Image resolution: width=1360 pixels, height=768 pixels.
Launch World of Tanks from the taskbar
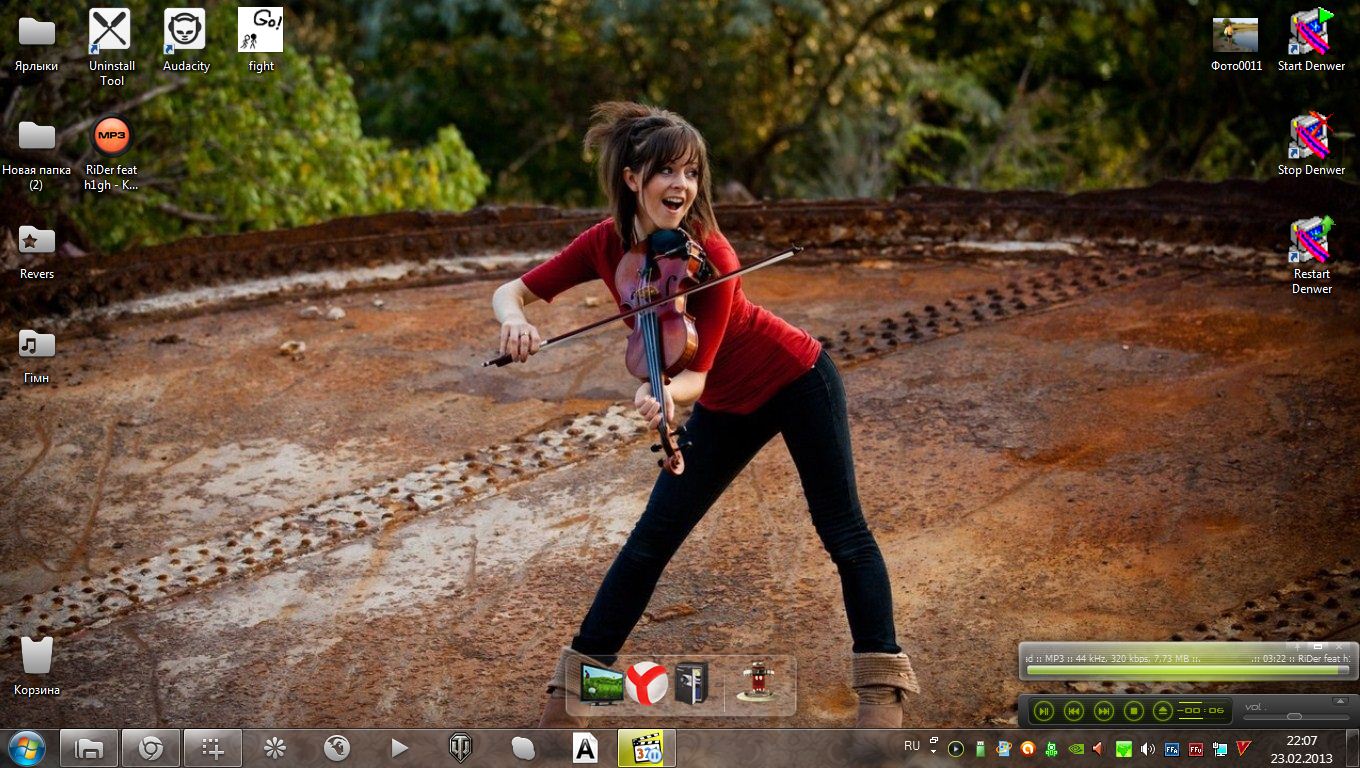coord(460,747)
